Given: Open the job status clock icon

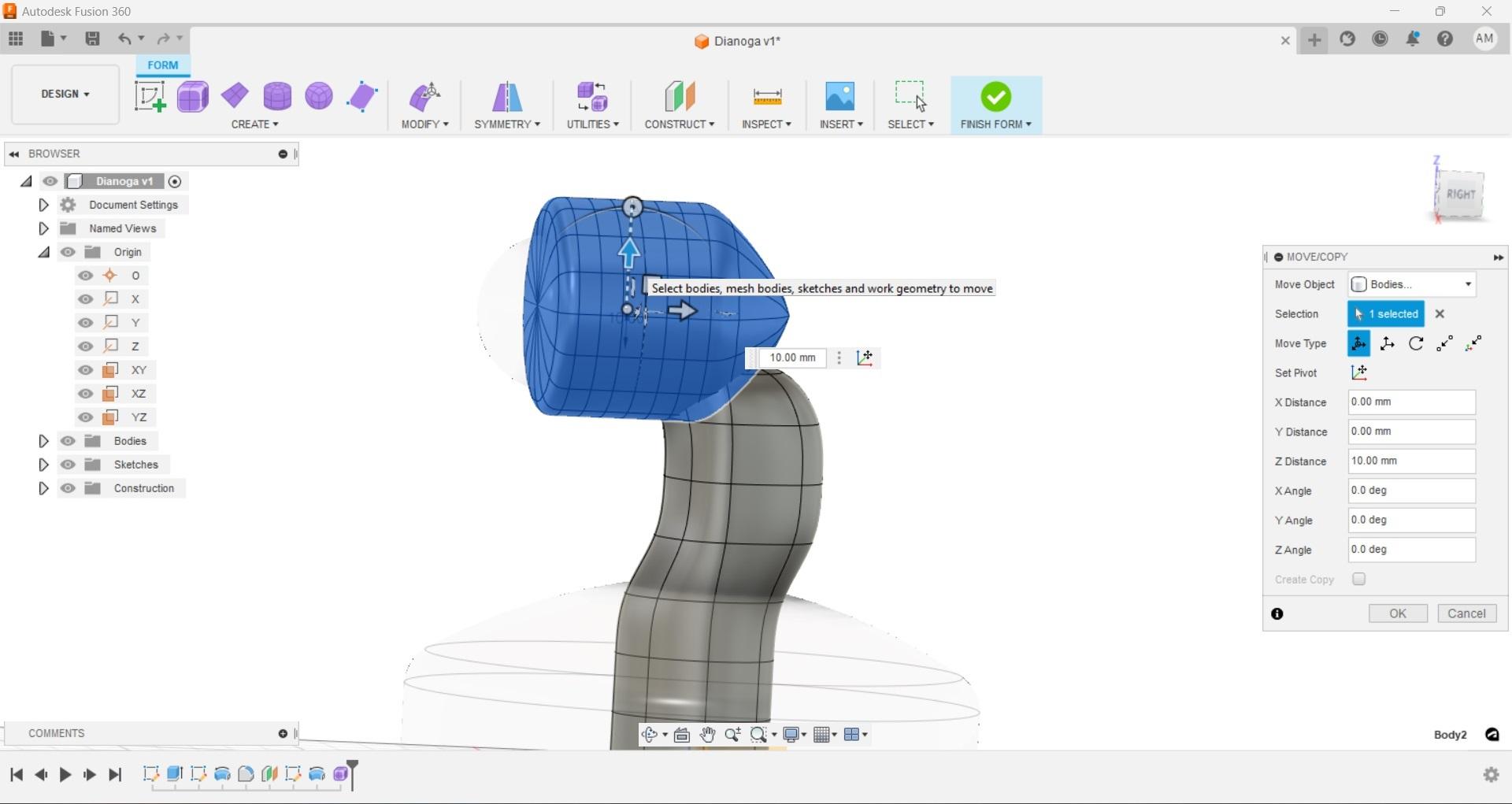Looking at the screenshot, I should 1380,39.
